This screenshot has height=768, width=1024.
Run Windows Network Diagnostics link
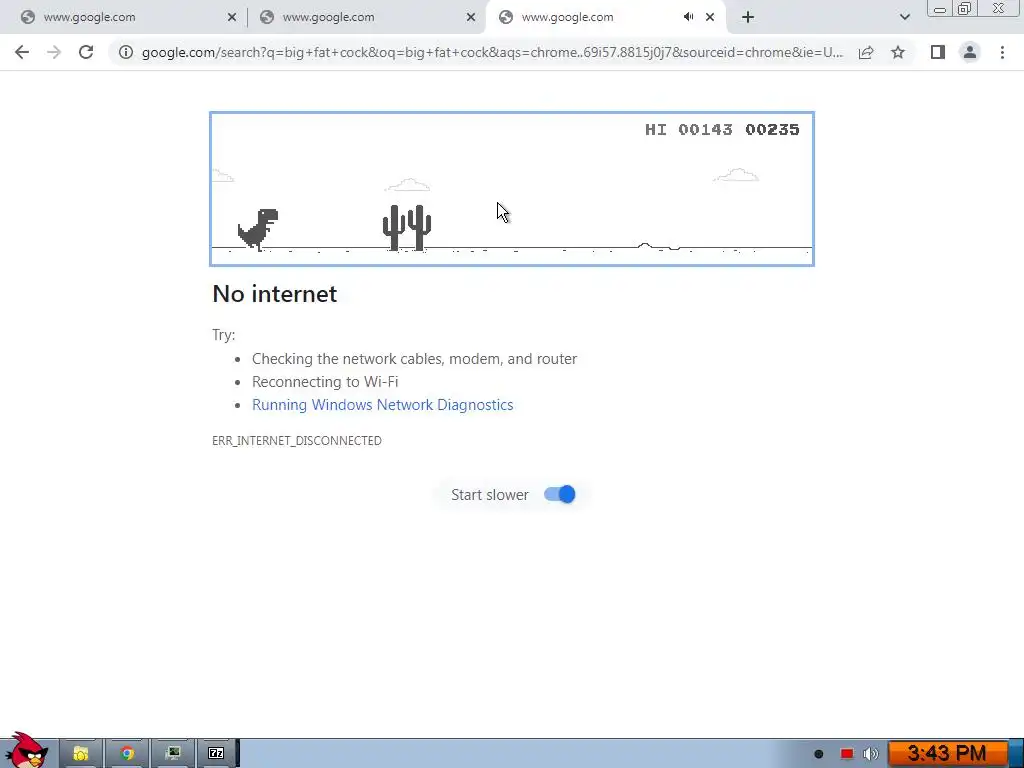[x=383, y=405]
